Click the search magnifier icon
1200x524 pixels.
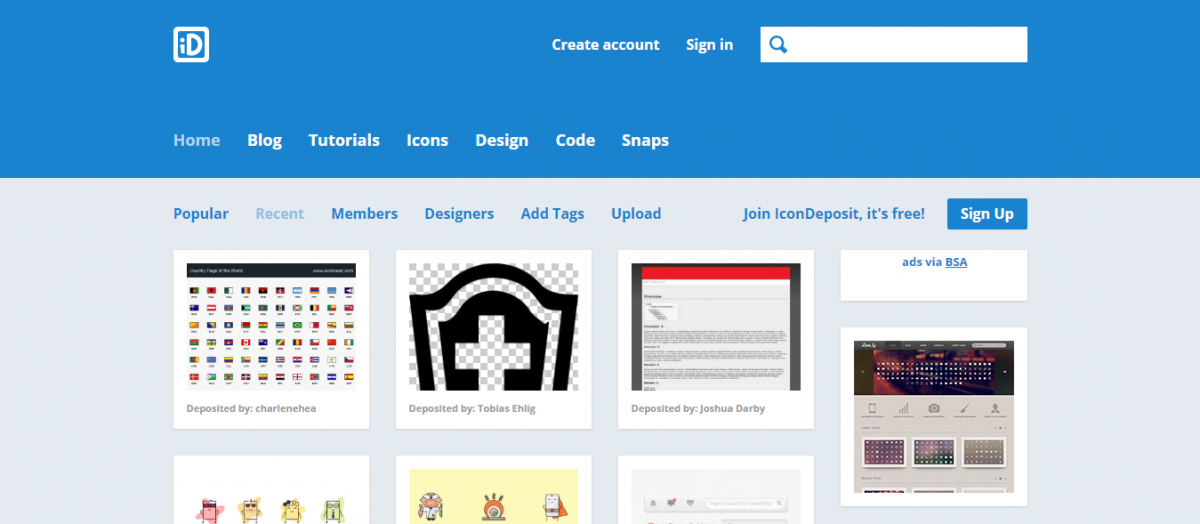click(778, 44)
